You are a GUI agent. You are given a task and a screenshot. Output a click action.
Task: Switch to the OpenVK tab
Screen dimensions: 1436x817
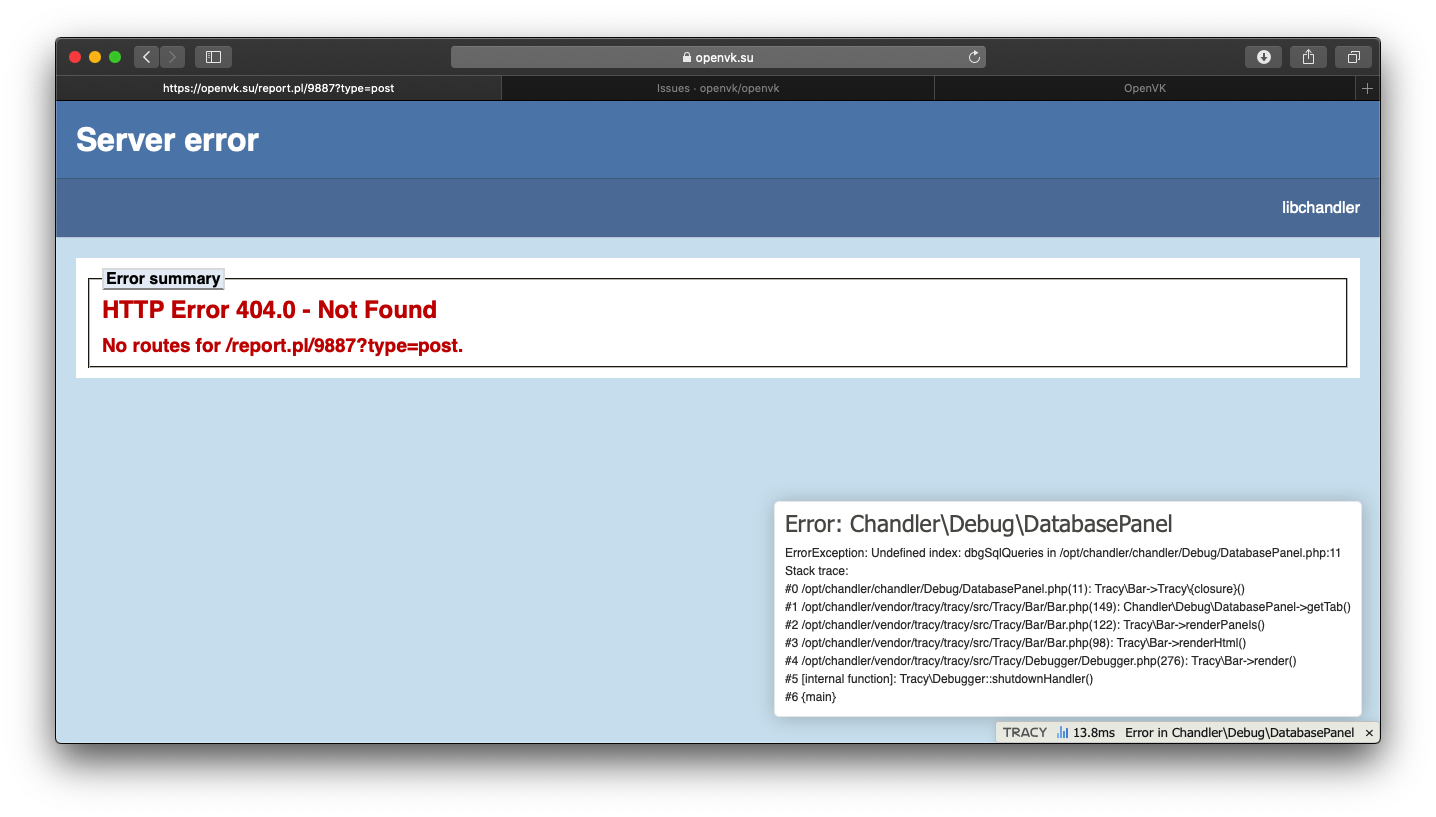tap(1143, 88)
